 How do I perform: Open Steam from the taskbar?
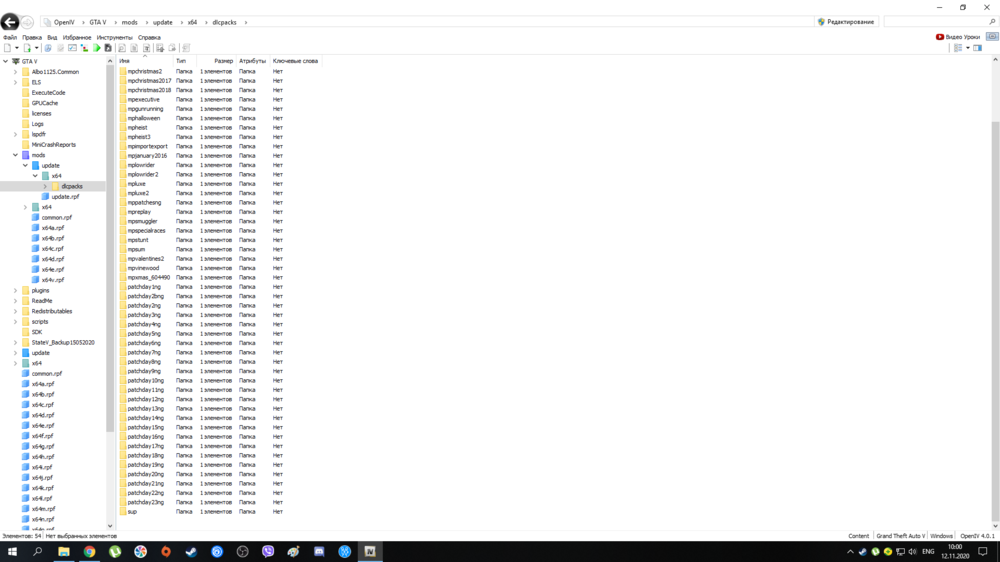pos(191,552)
